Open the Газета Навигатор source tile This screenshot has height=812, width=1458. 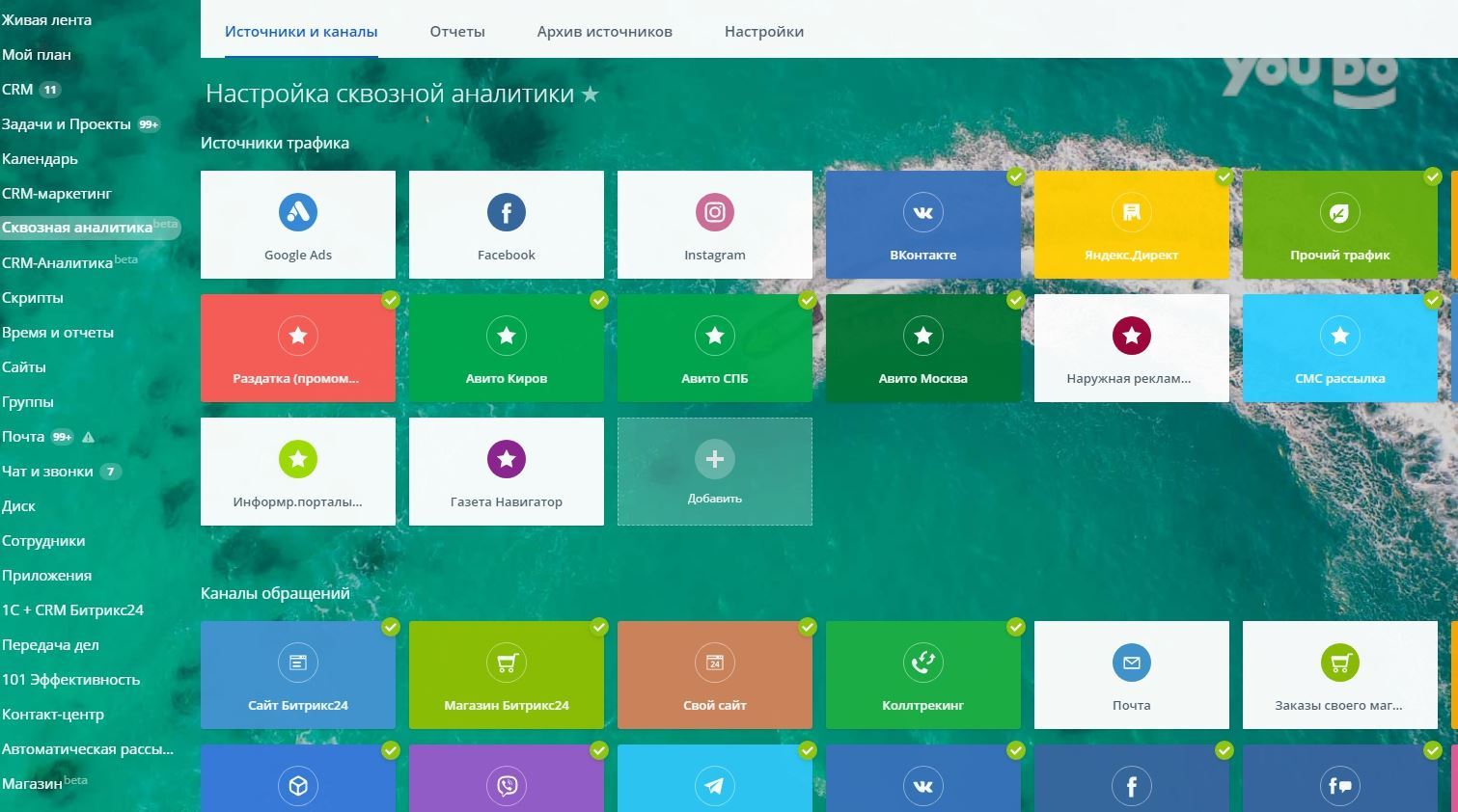tap(507, 472)
